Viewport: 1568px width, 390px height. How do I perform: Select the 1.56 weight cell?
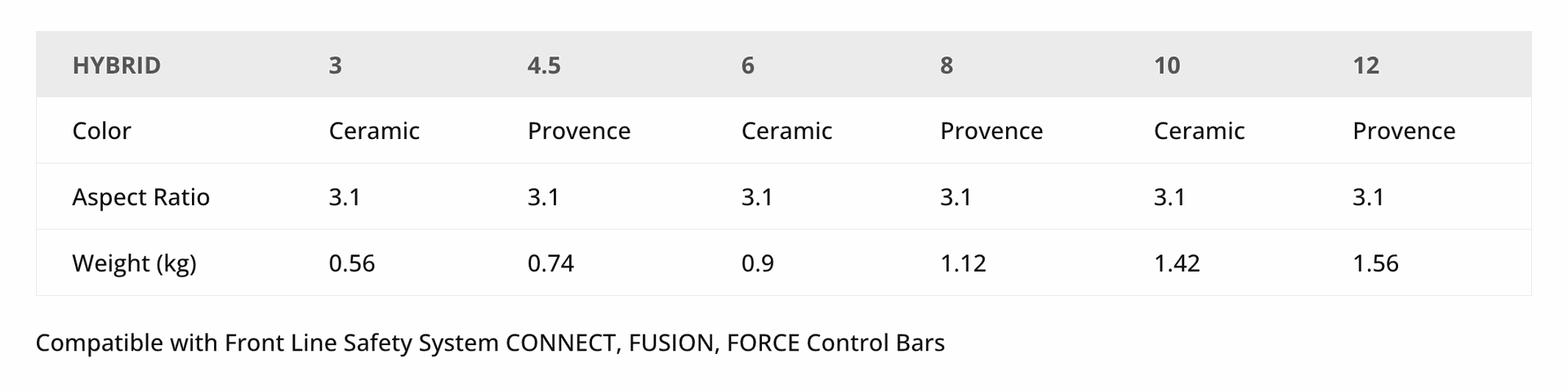(x=1375, y=263)
